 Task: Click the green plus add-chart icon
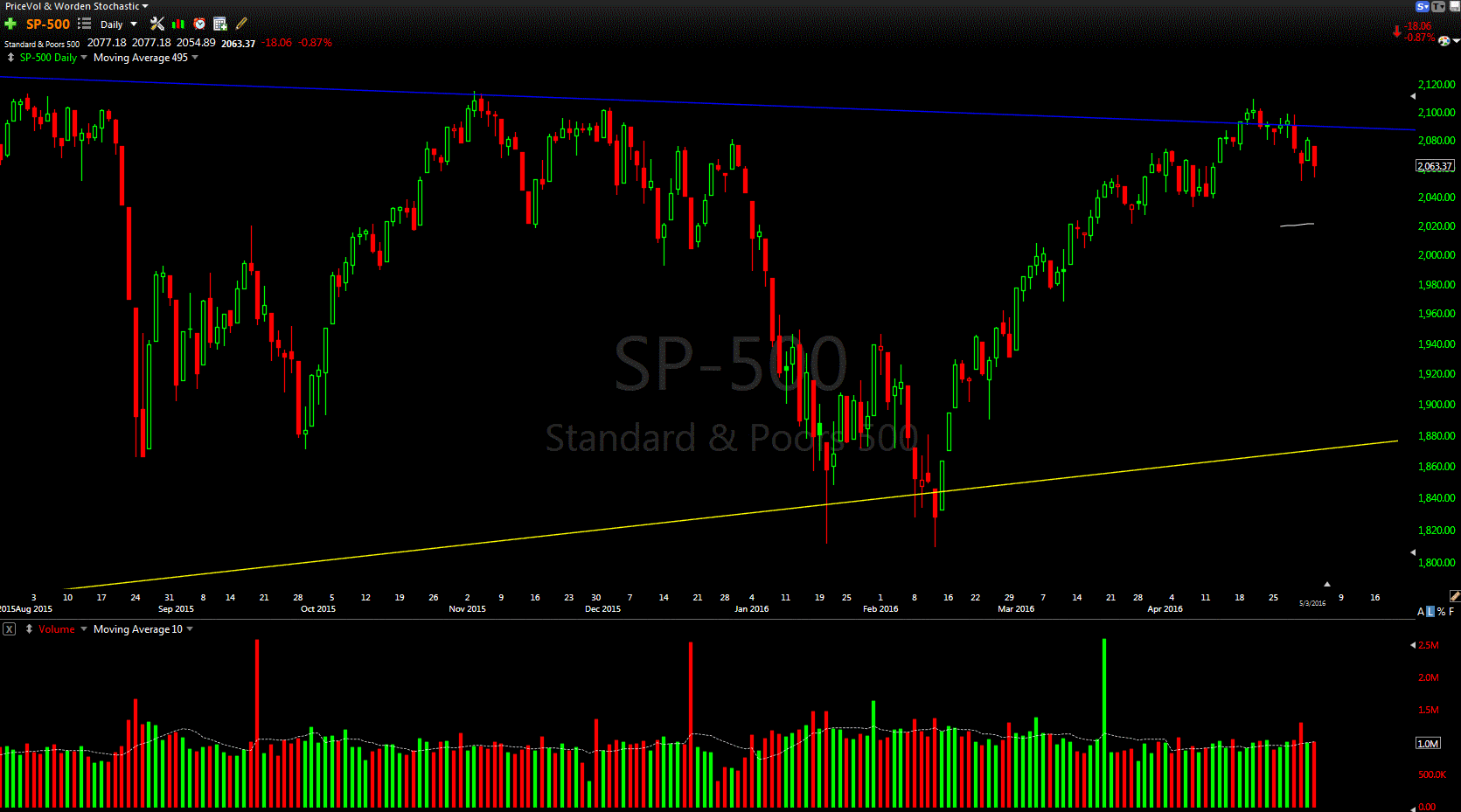(10, 24)
